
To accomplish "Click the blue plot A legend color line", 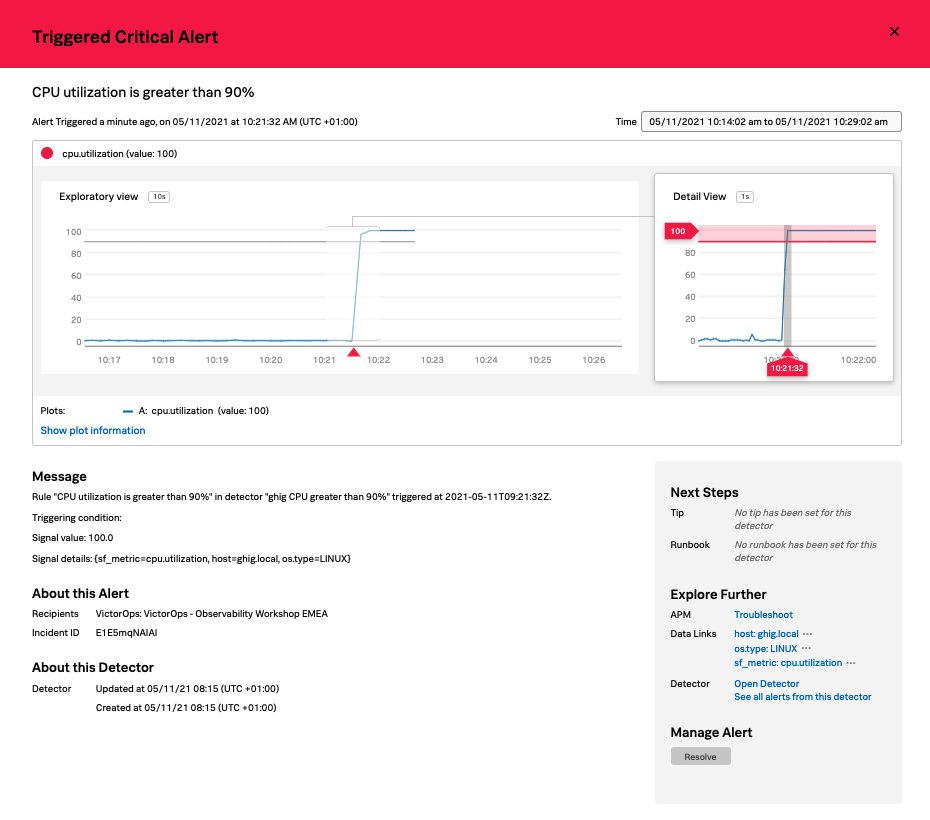I will pos(128,411).
